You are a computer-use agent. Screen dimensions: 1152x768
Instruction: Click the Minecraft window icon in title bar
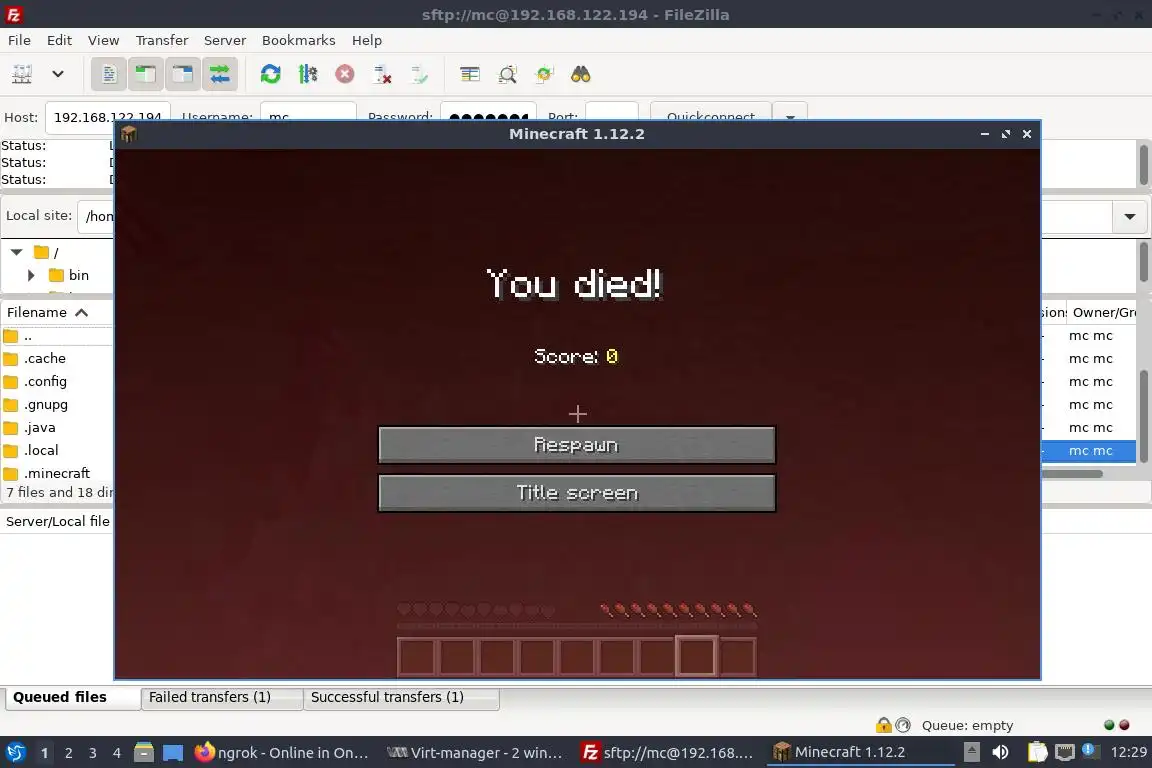coord(129,134)
